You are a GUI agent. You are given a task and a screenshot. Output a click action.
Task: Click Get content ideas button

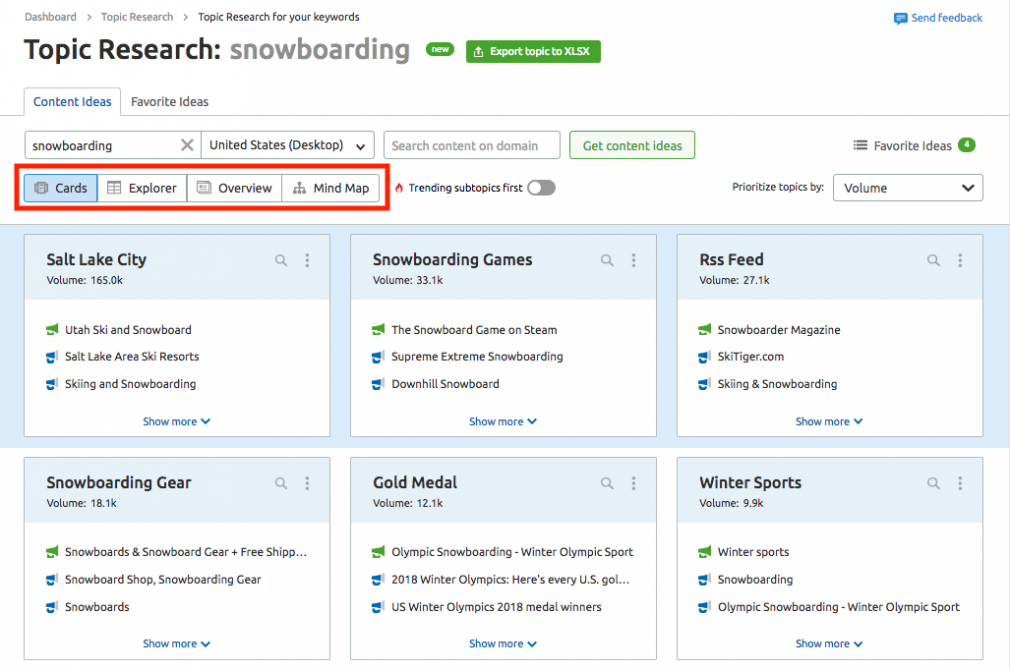632,146
